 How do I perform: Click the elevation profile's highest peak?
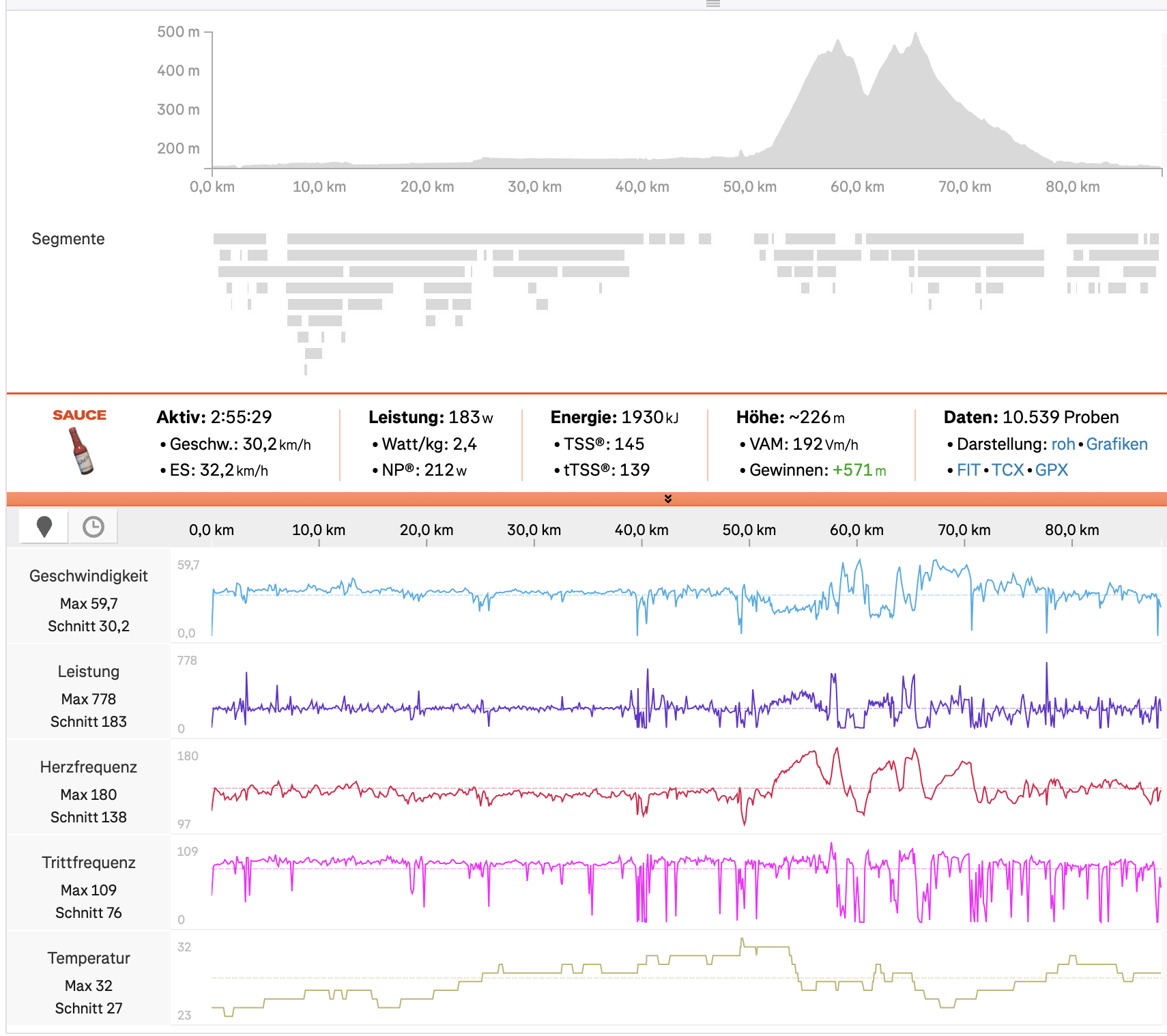coord(915,34)
